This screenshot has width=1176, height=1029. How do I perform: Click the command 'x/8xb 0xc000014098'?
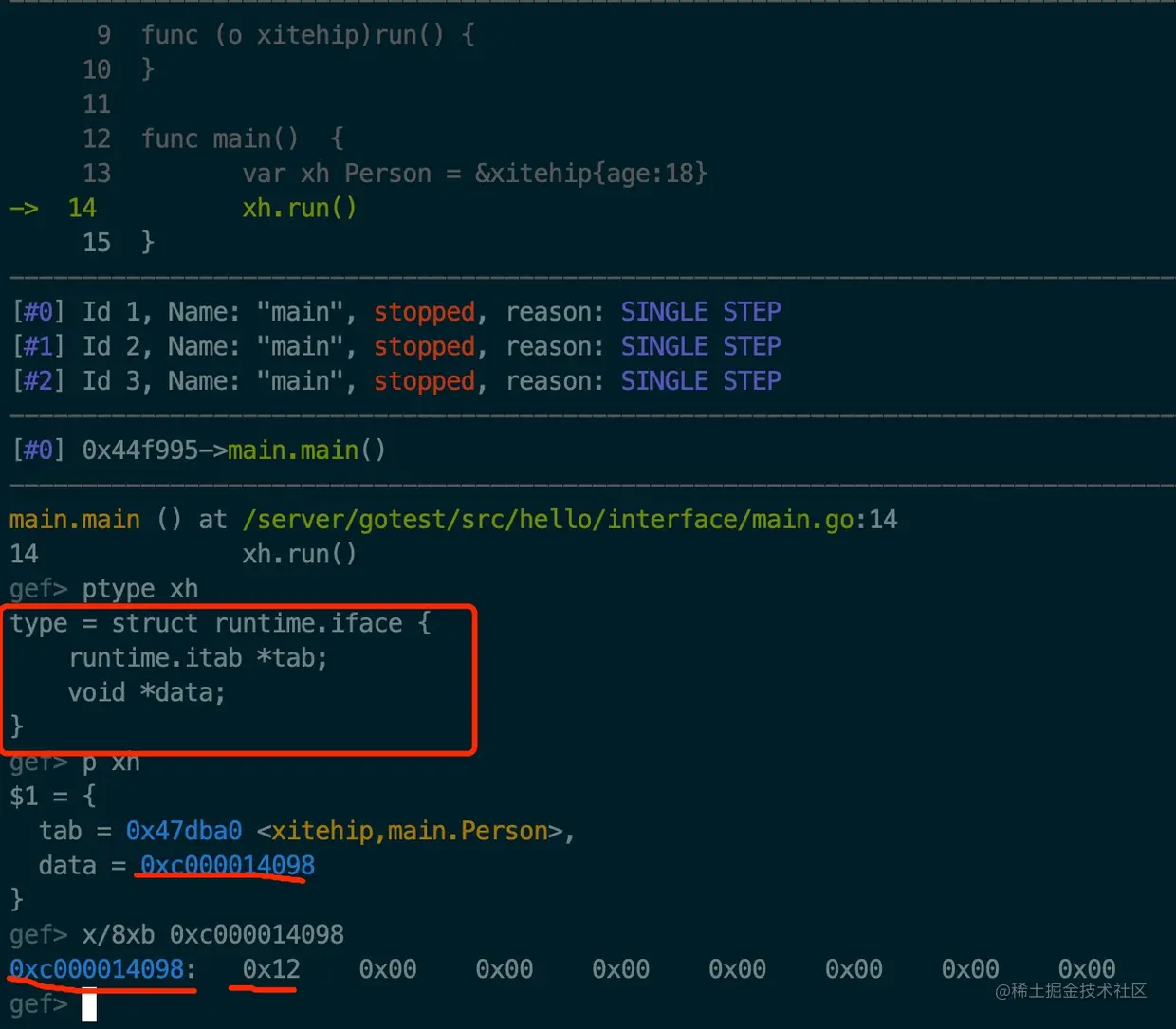[213, 934]
